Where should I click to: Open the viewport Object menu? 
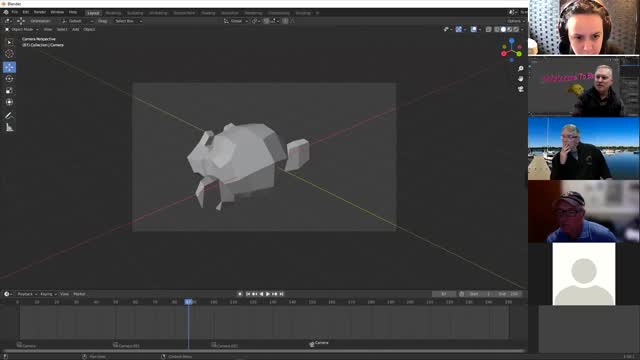(x=89, y=29)
